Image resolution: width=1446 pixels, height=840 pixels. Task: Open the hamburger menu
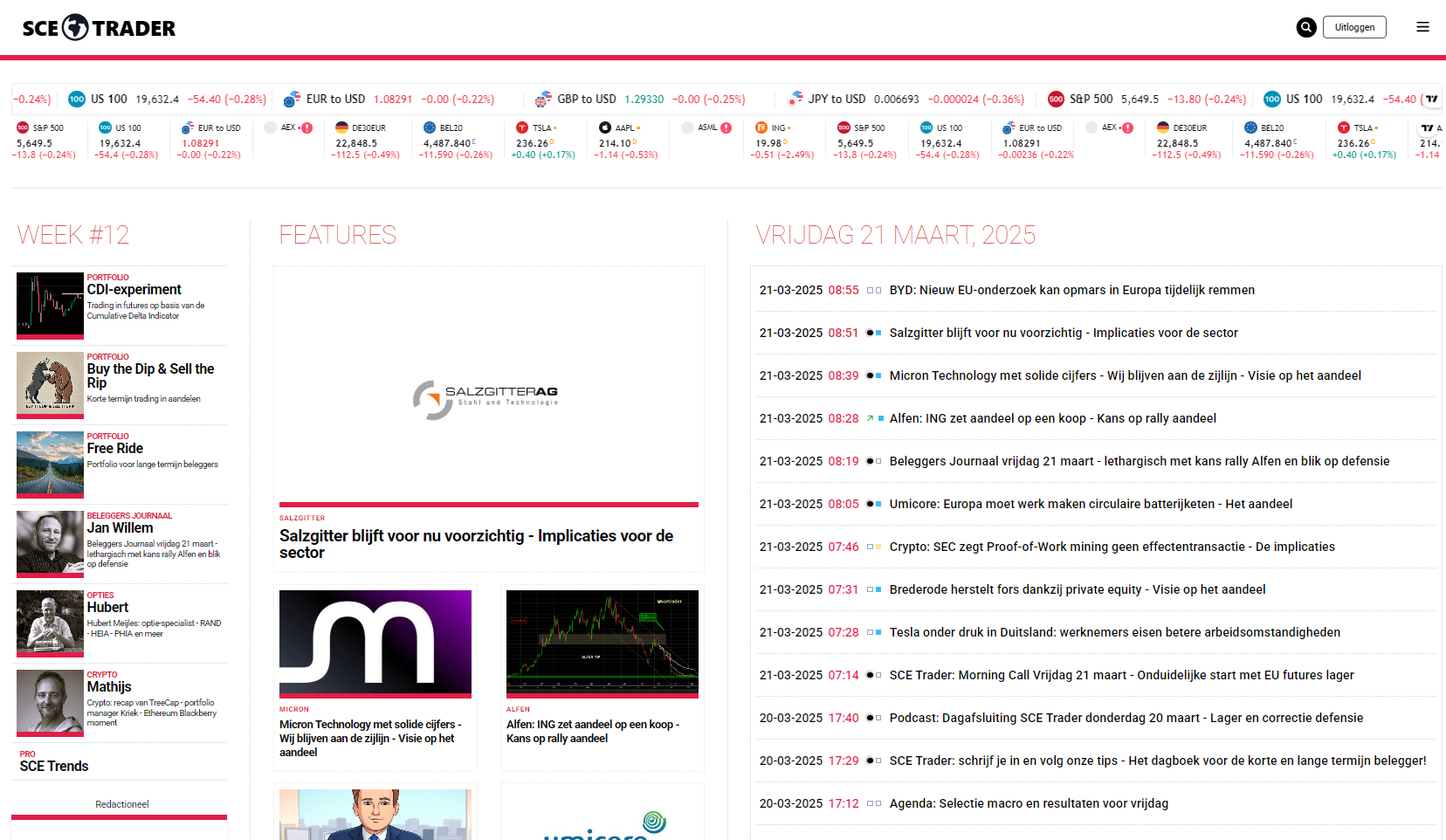coord(1422,27)
